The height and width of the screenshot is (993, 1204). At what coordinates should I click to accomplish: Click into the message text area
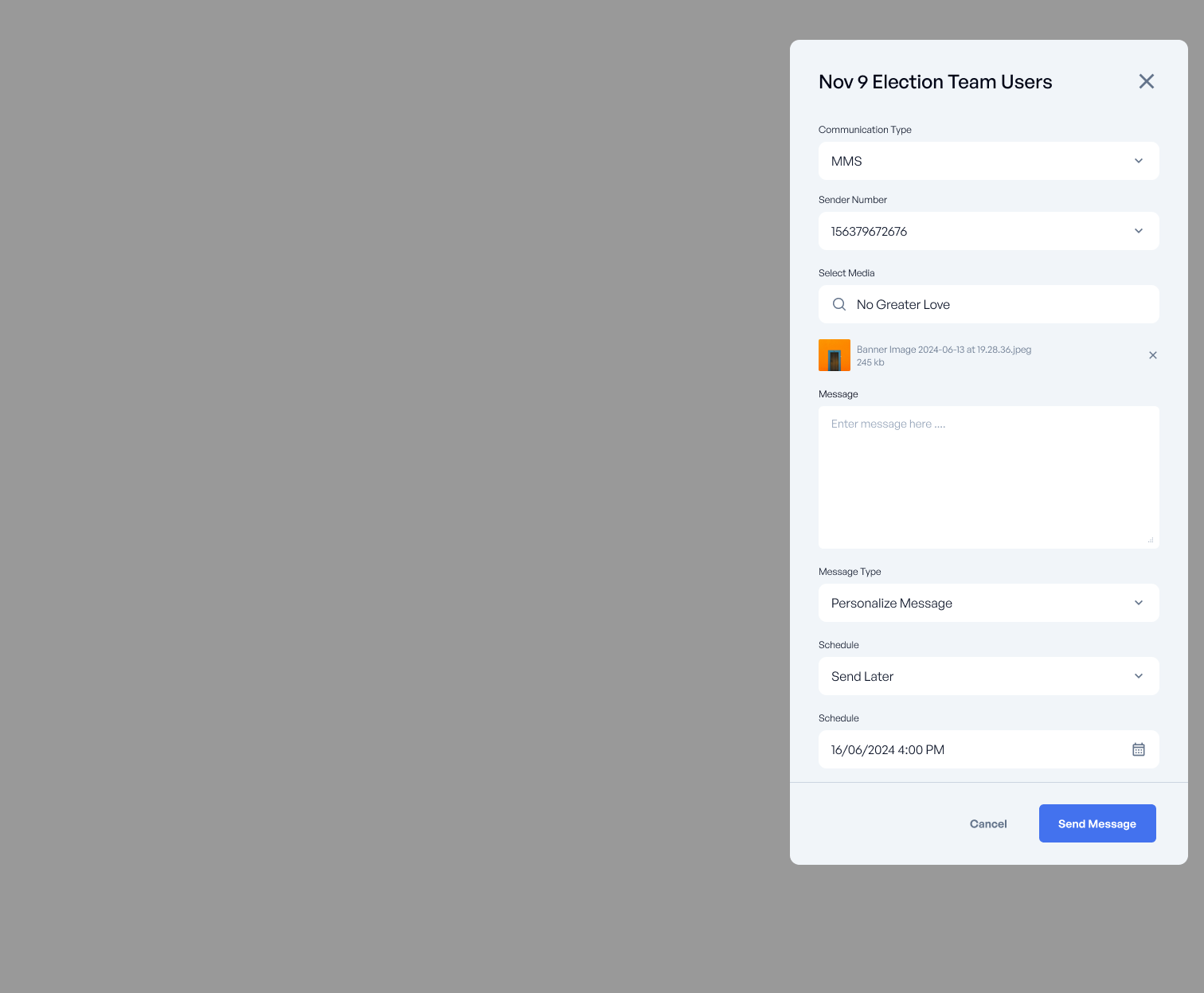(x=988, y=478)
